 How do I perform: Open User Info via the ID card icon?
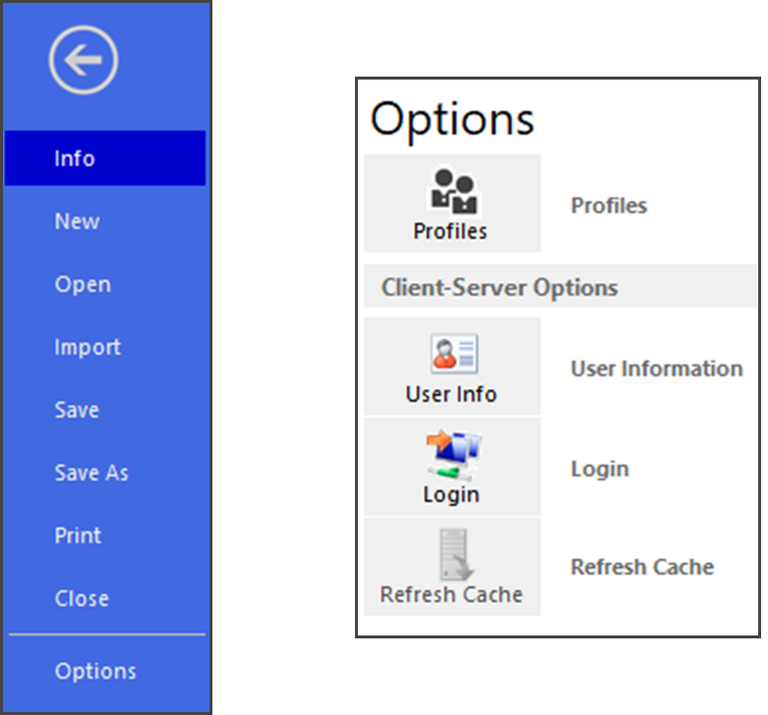452,354
